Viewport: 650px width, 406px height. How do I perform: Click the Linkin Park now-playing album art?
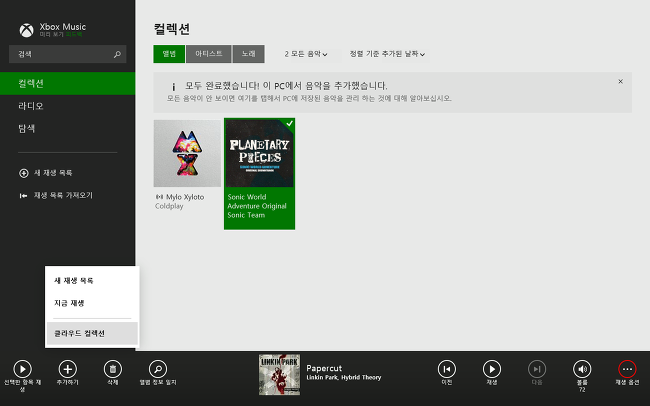(x=279, y=375)
